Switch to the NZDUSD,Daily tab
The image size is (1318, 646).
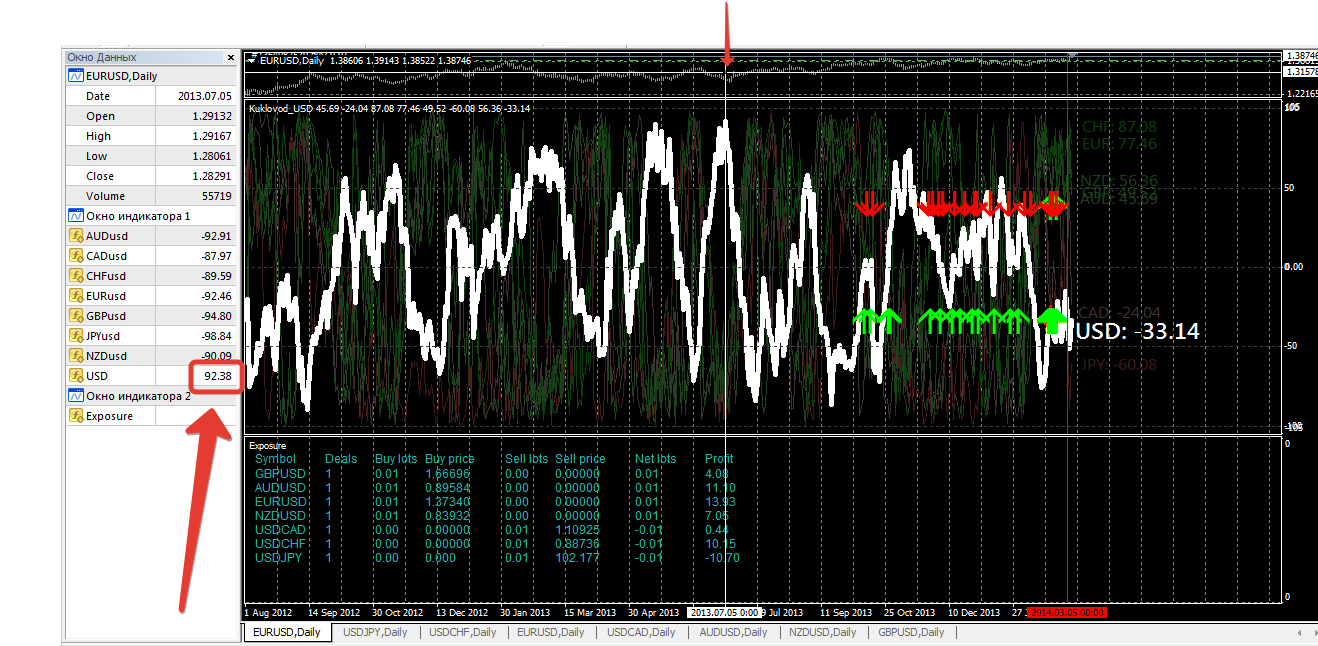point(823,632)
